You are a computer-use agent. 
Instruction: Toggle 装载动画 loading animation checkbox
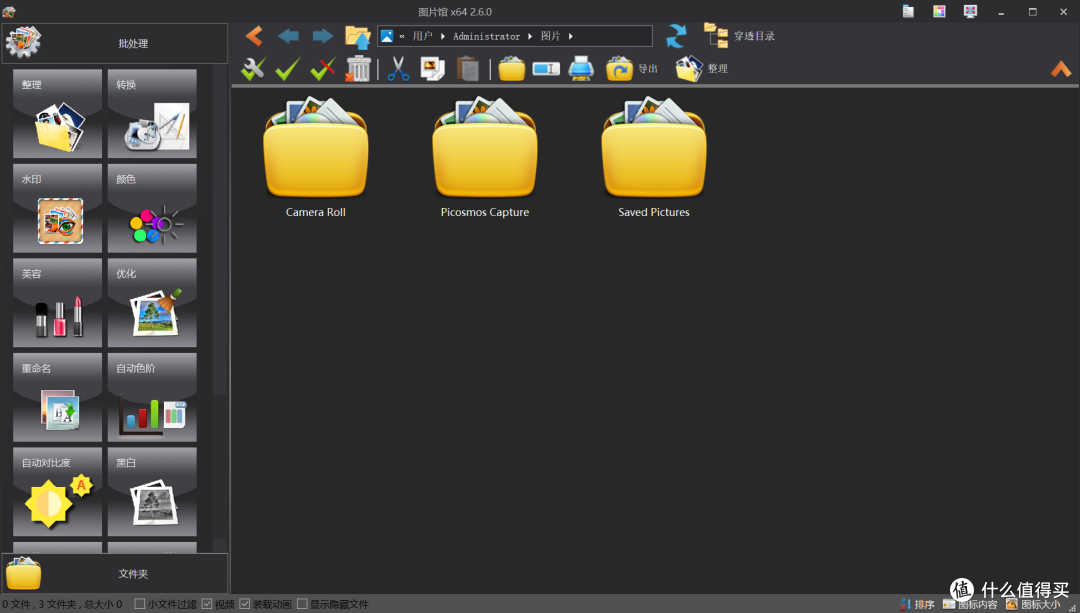[x=245, y=604]
